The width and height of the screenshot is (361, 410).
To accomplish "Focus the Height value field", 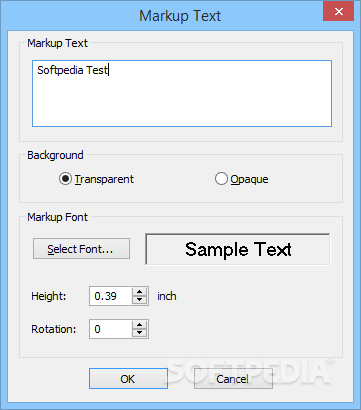I will click(x=111, y=296).
